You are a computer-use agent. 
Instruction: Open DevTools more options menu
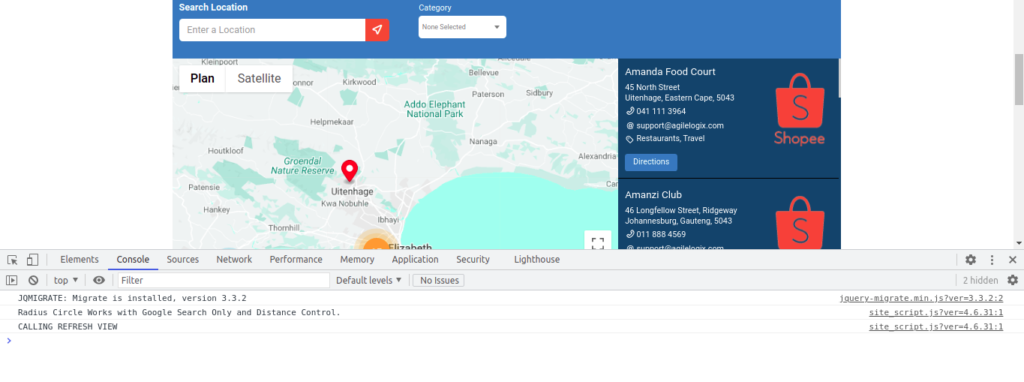pyautogui.click(x=992, y=260)
